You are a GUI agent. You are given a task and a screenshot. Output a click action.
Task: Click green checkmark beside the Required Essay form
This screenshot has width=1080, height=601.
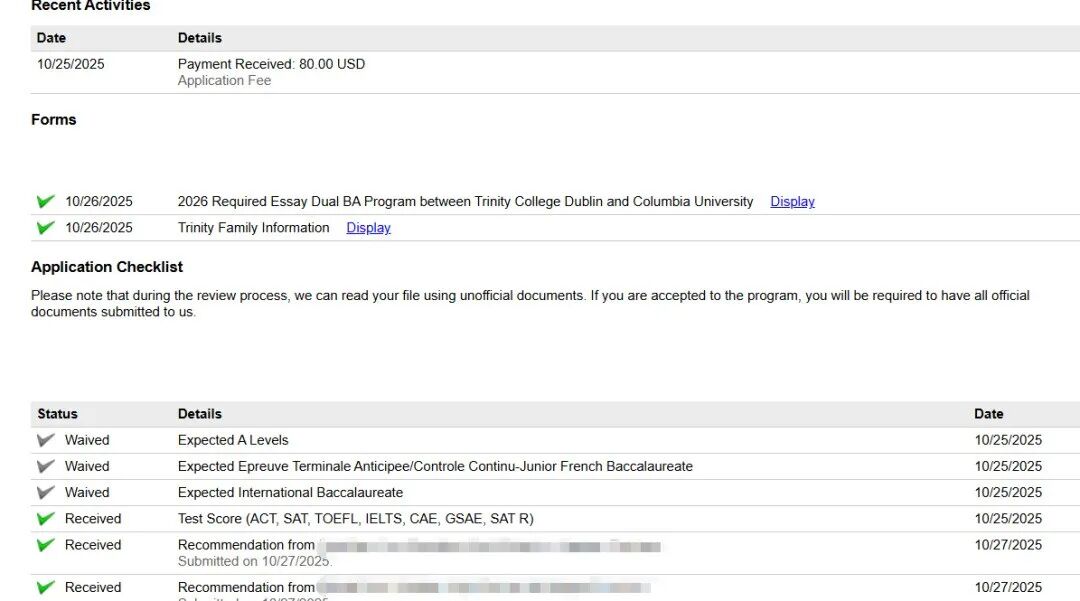(x=45, y=201)
